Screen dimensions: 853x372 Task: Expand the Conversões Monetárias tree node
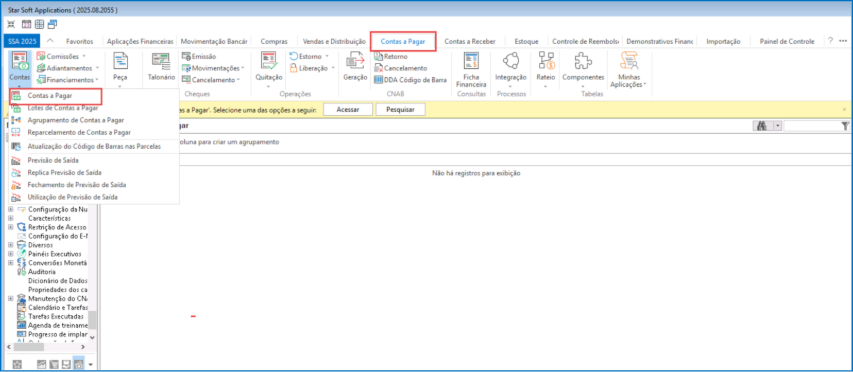click(x=11, y=262)
